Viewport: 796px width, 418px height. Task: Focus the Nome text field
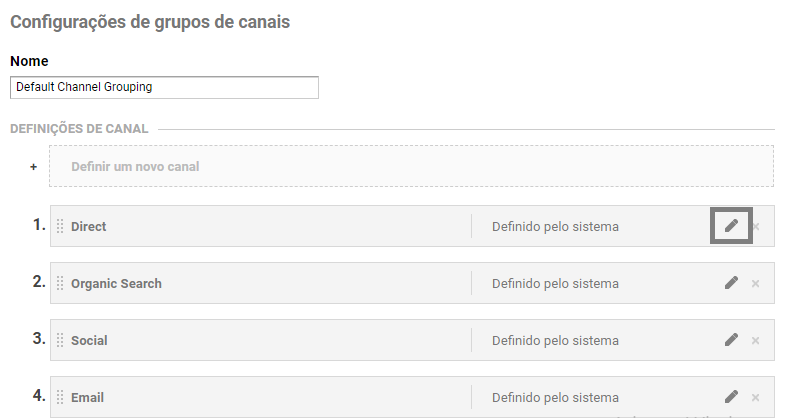tap(164, 87)
